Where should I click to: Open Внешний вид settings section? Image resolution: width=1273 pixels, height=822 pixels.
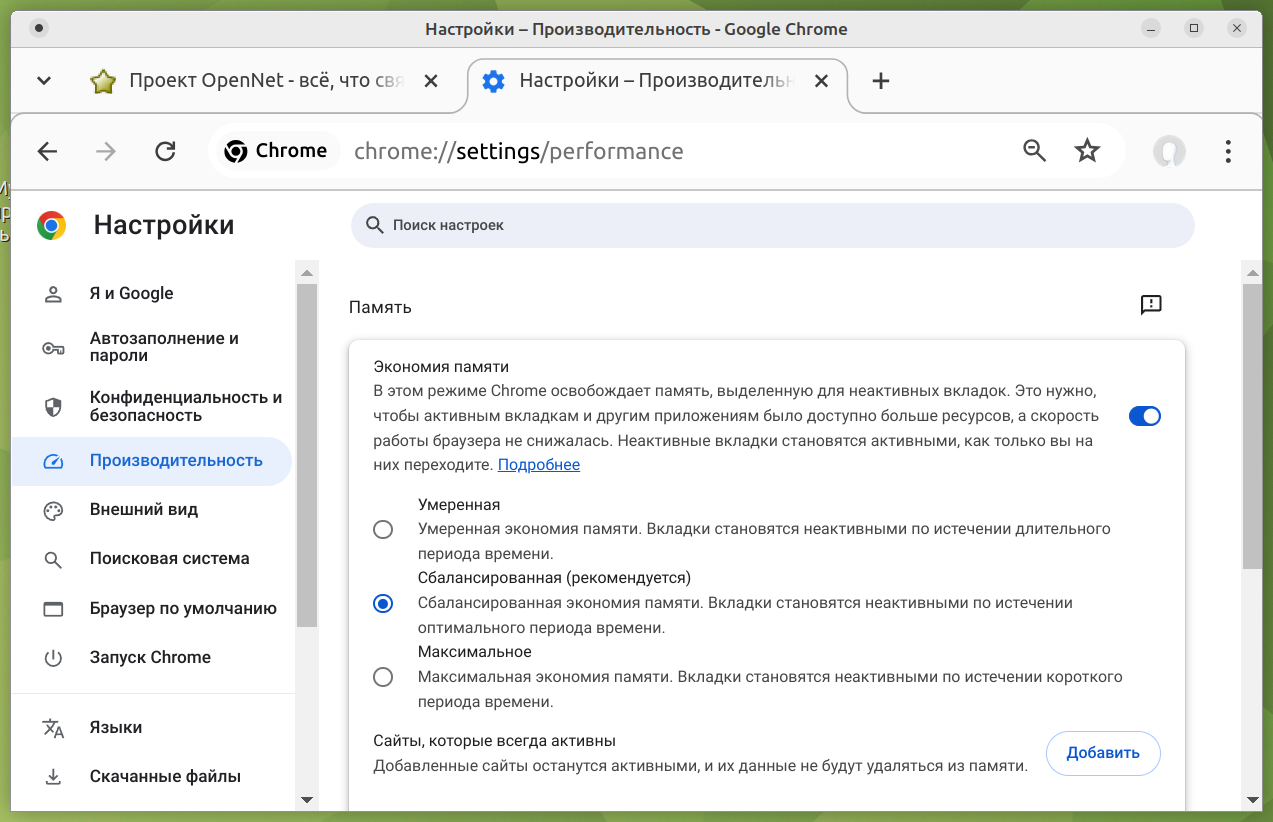tap(144, 510)
